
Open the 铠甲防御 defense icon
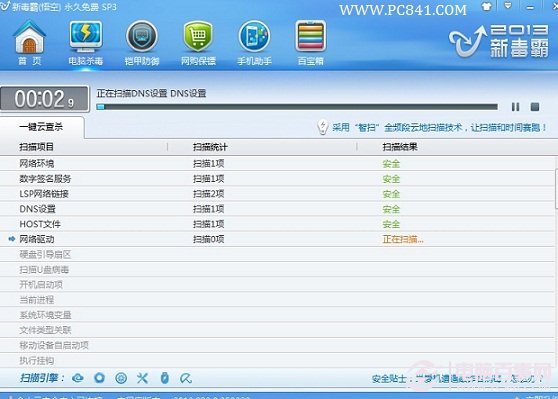[x=142, y=43]
